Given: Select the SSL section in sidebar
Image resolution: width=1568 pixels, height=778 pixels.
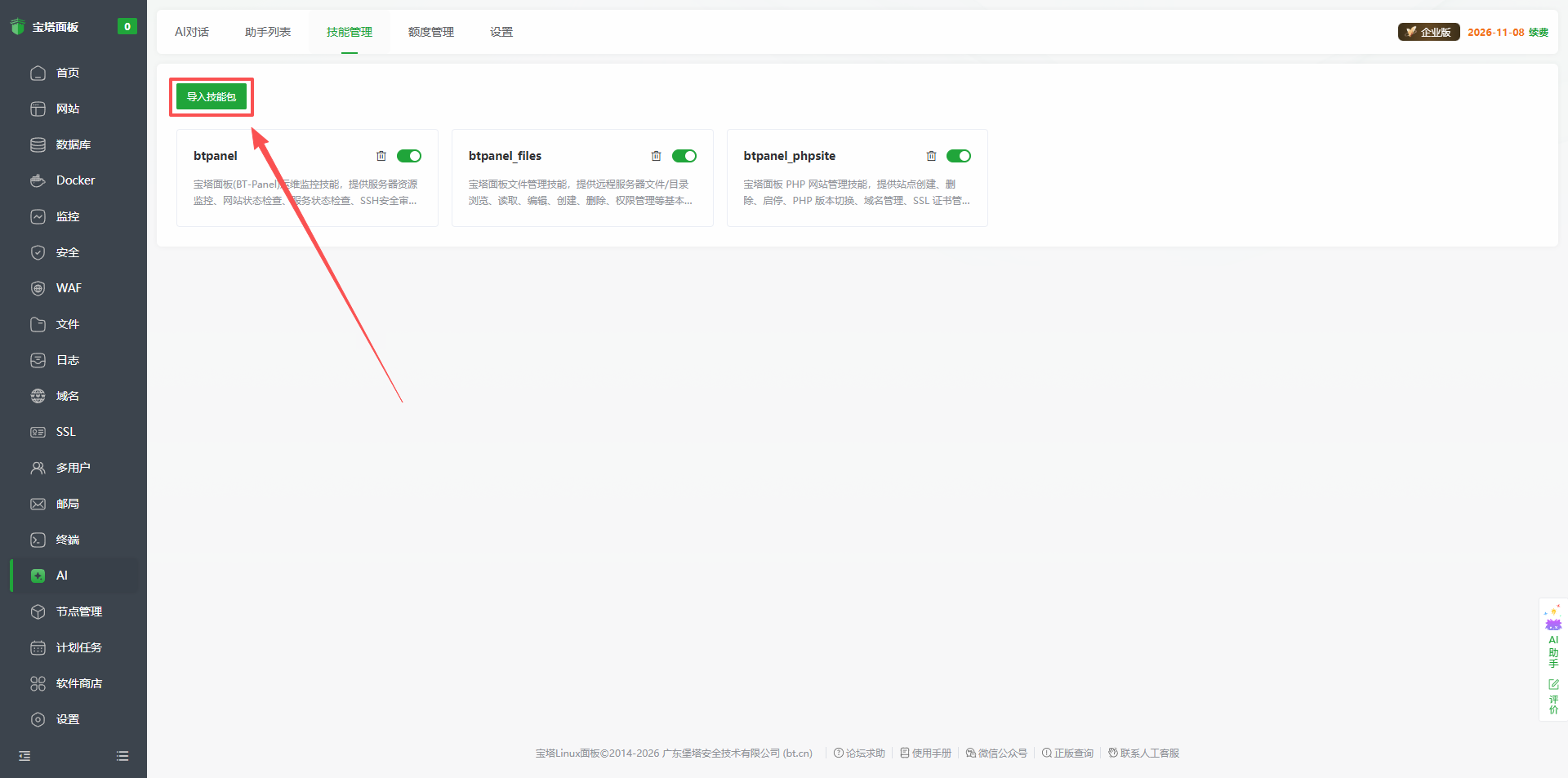Looking at the screenshot, I should [x=65, y=431].
